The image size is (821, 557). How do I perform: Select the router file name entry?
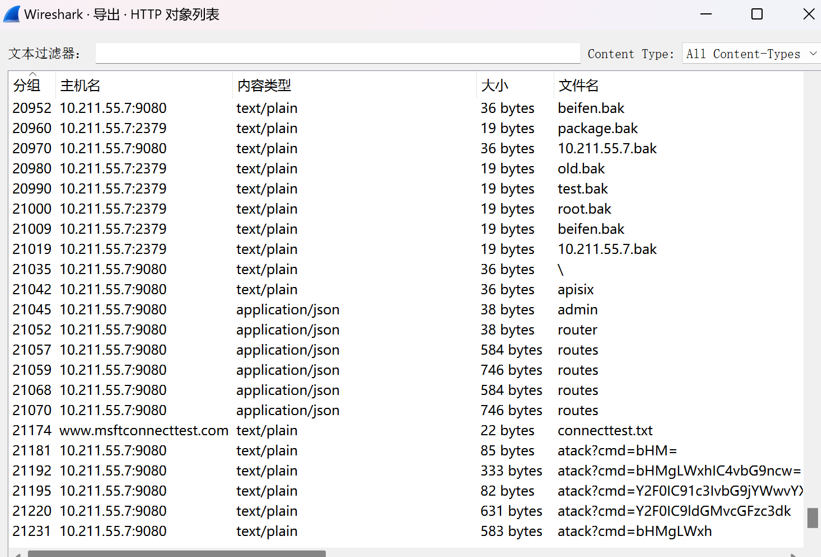577,330
